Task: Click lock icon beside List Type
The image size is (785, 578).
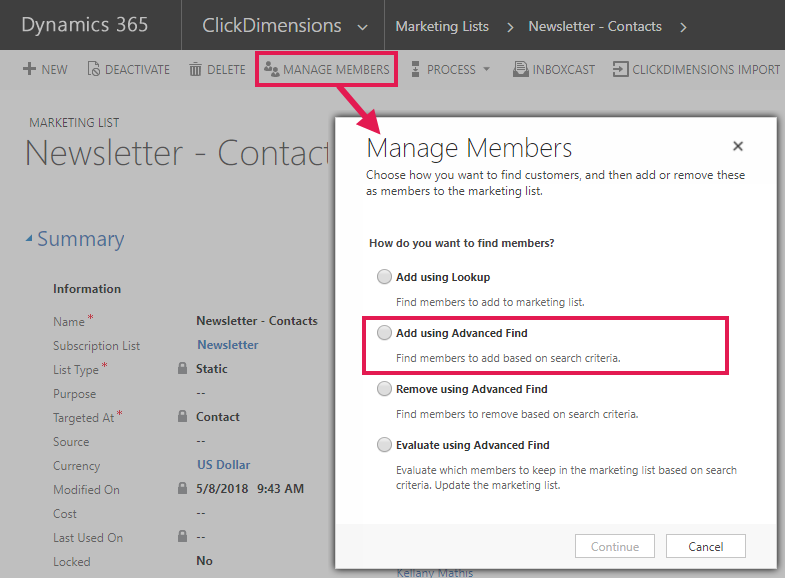Action: tap(183, 368)
